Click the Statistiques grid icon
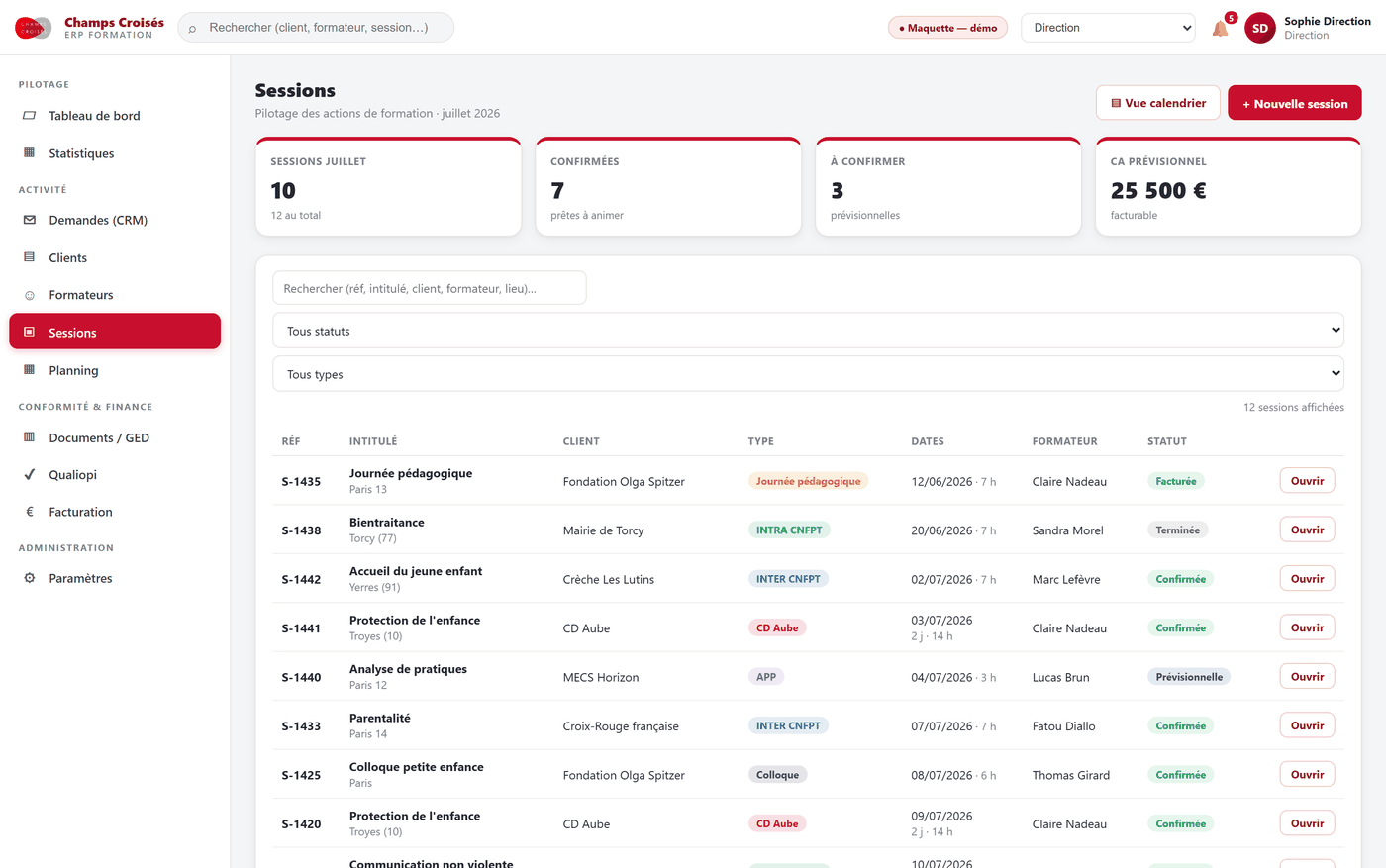The image size is (1386, 868). click(x=29, y=153)
